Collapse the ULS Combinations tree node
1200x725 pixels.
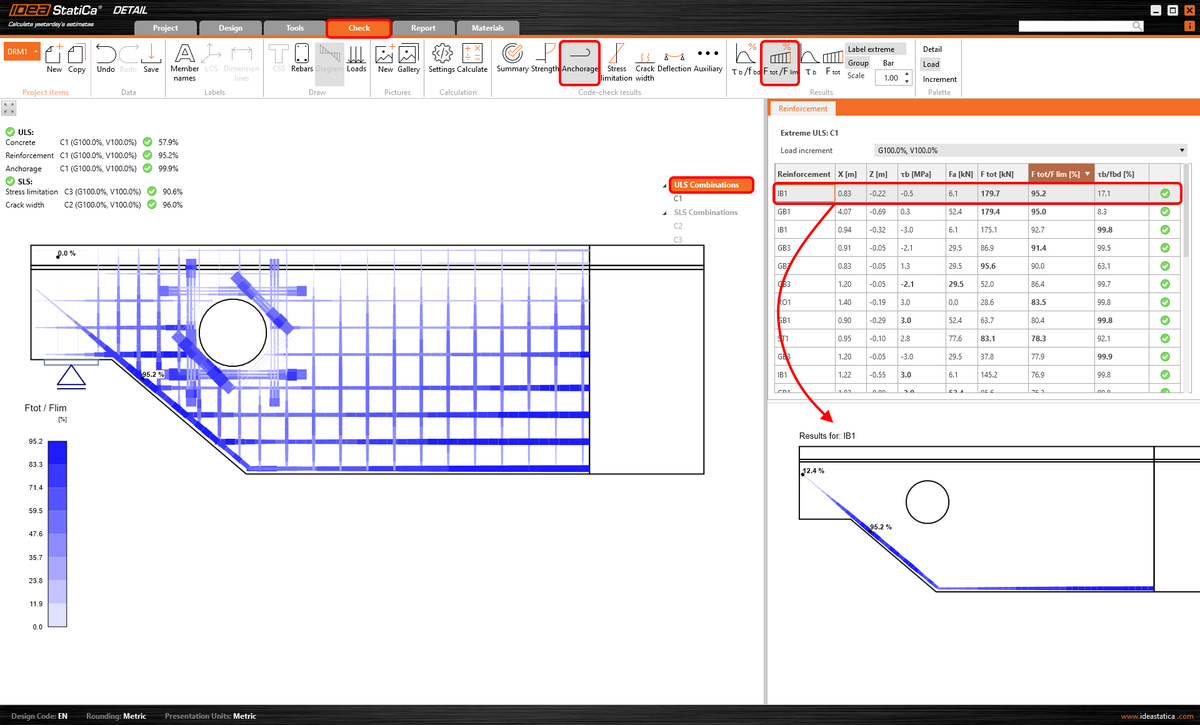[665, 184]
